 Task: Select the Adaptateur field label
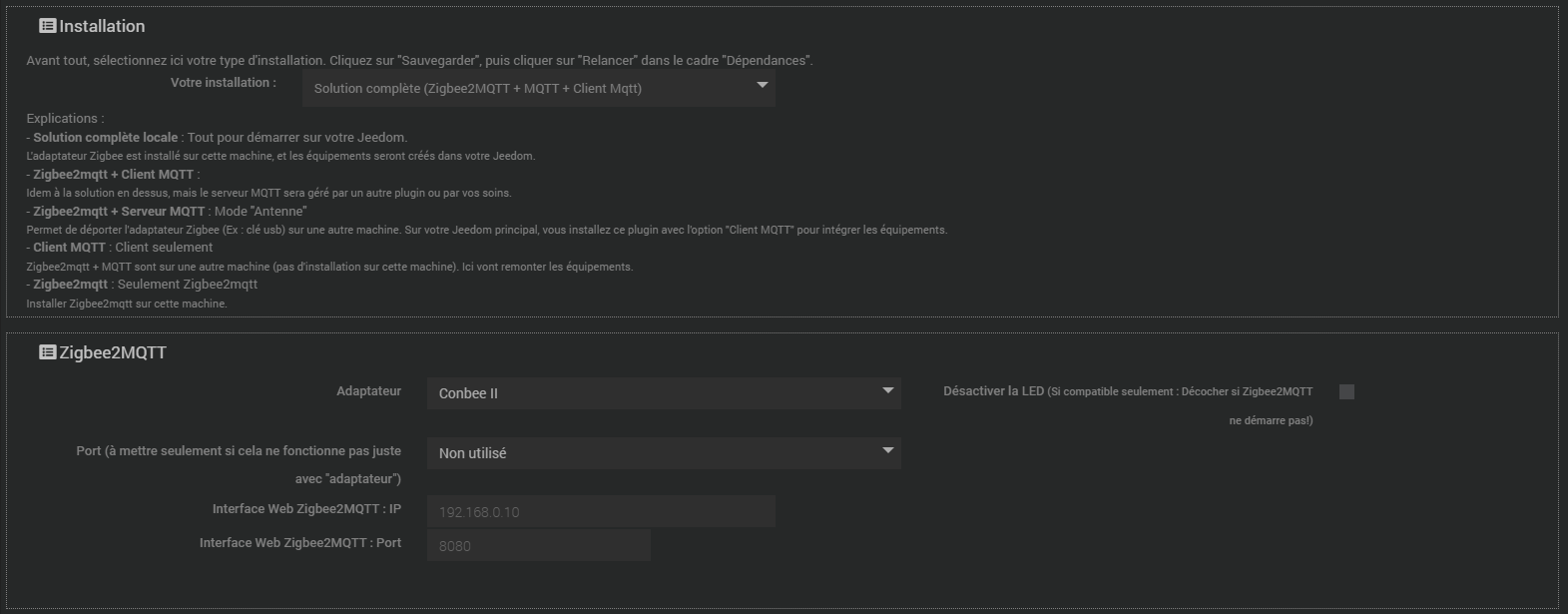(x=368, y=391)
